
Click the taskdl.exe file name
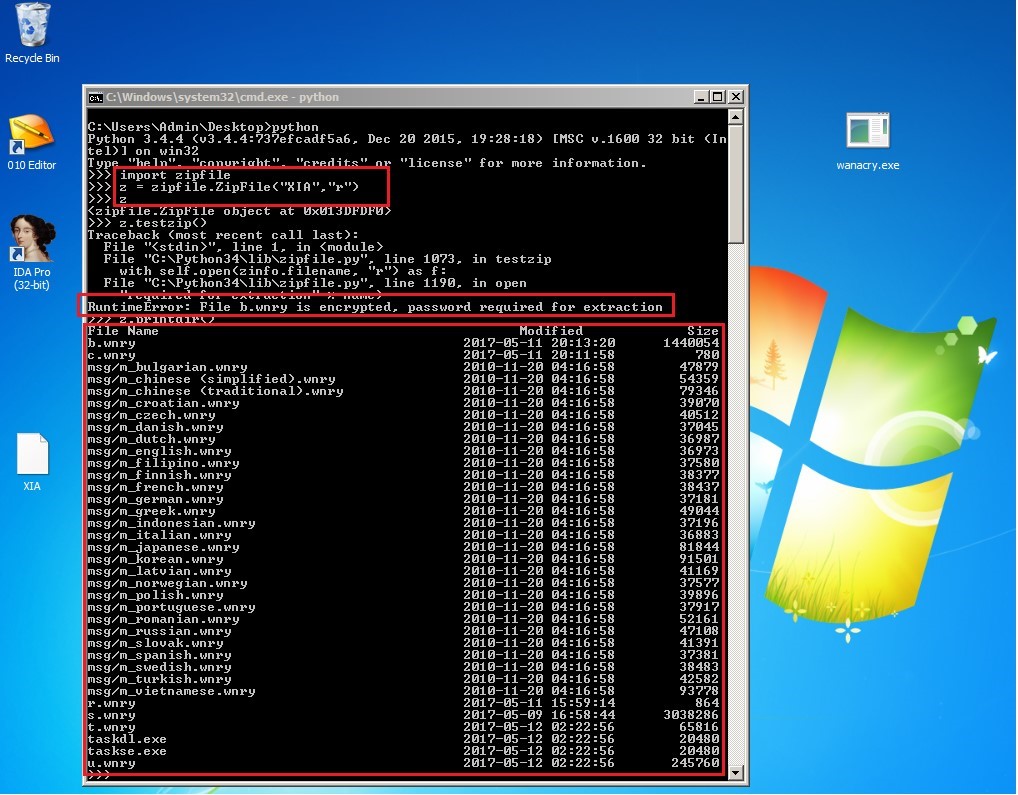(x=127, y=739)
